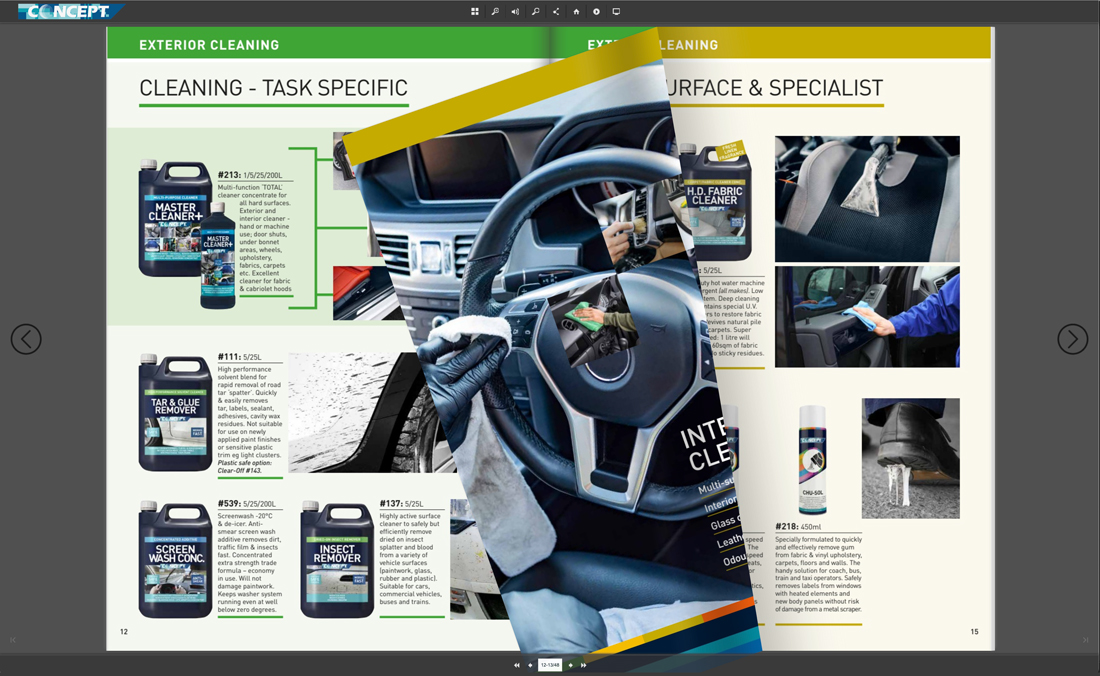
Task: Start auto-flip with the play icon
Action: pos(596,11)
